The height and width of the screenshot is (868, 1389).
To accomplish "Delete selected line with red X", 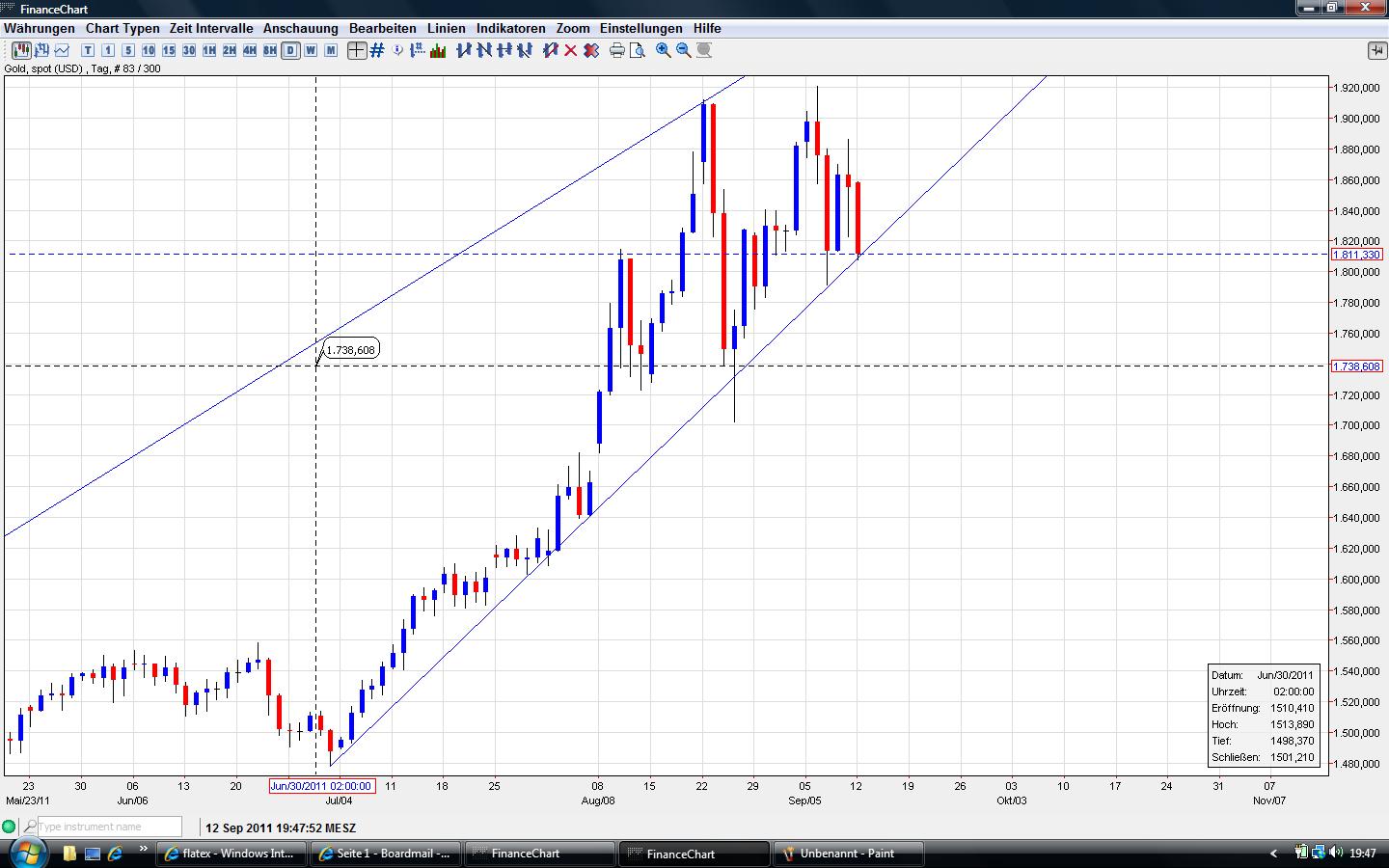I will click(x=571, y=50).
